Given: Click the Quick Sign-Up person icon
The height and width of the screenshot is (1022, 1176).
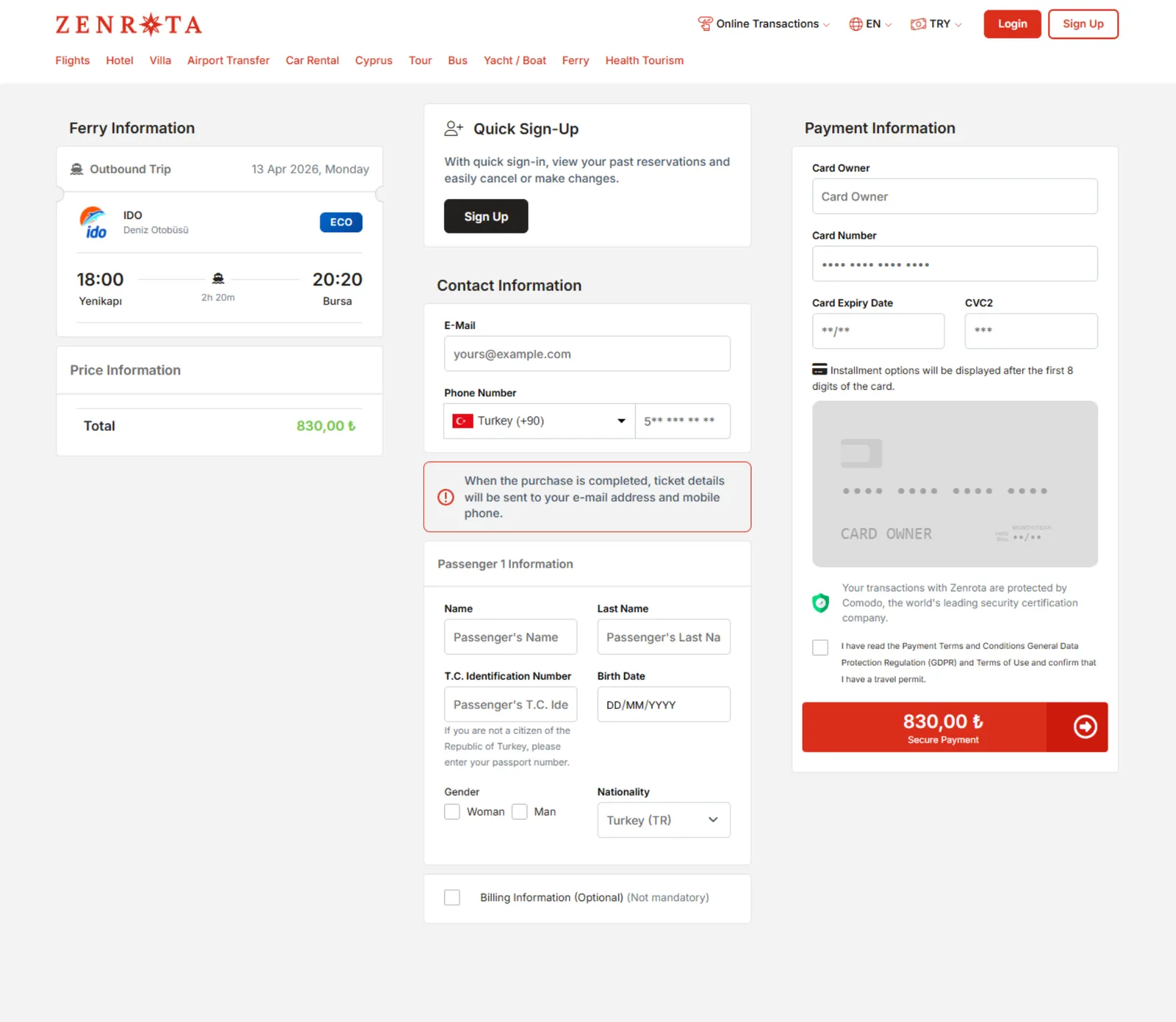Looking at the screenshot, I should coord(453,128).
